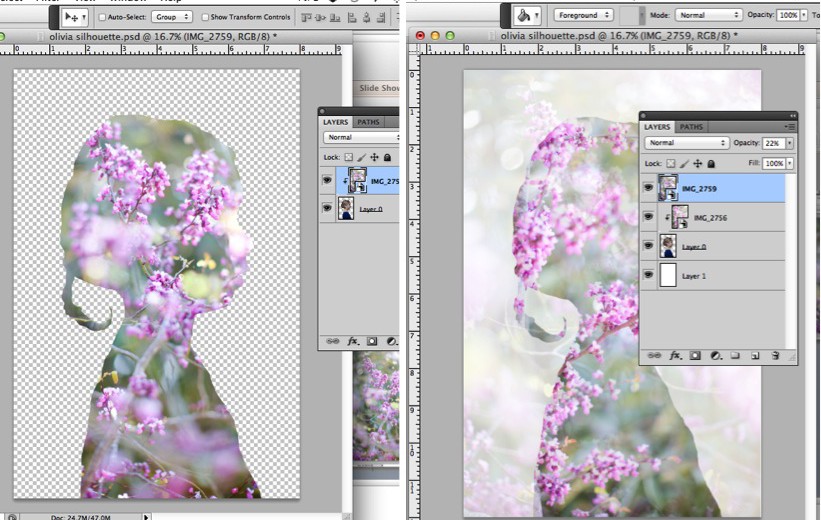Switch to LAYERS tab in right panel
This screenshot has height=520, width=821.
tap(657, 127)
